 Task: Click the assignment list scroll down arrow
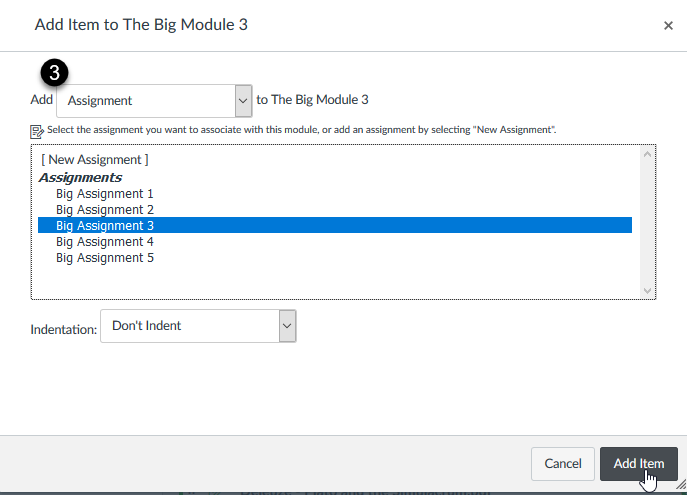[647, 290]
